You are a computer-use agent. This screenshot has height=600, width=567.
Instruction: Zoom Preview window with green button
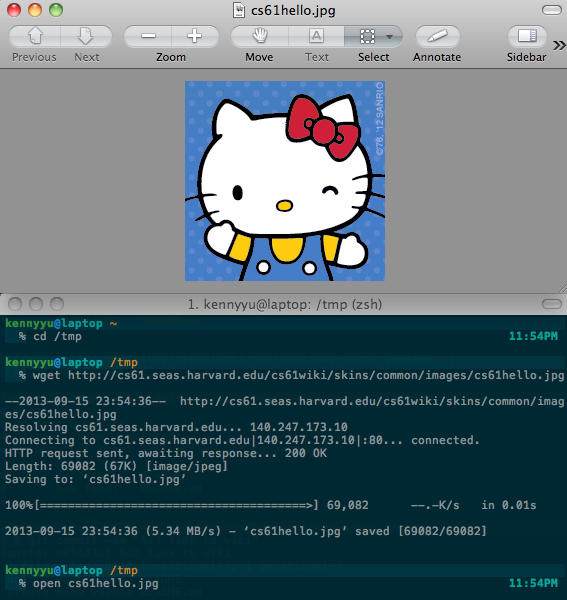click(56, 10)
